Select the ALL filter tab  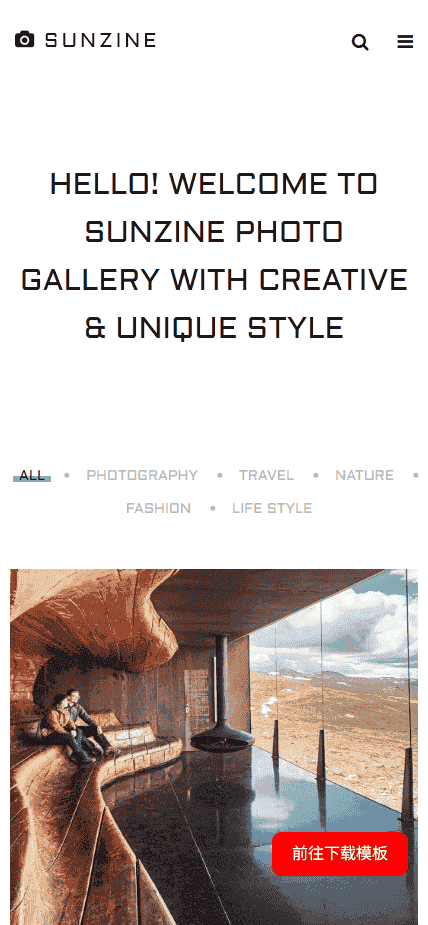click(x=32, y=475)
